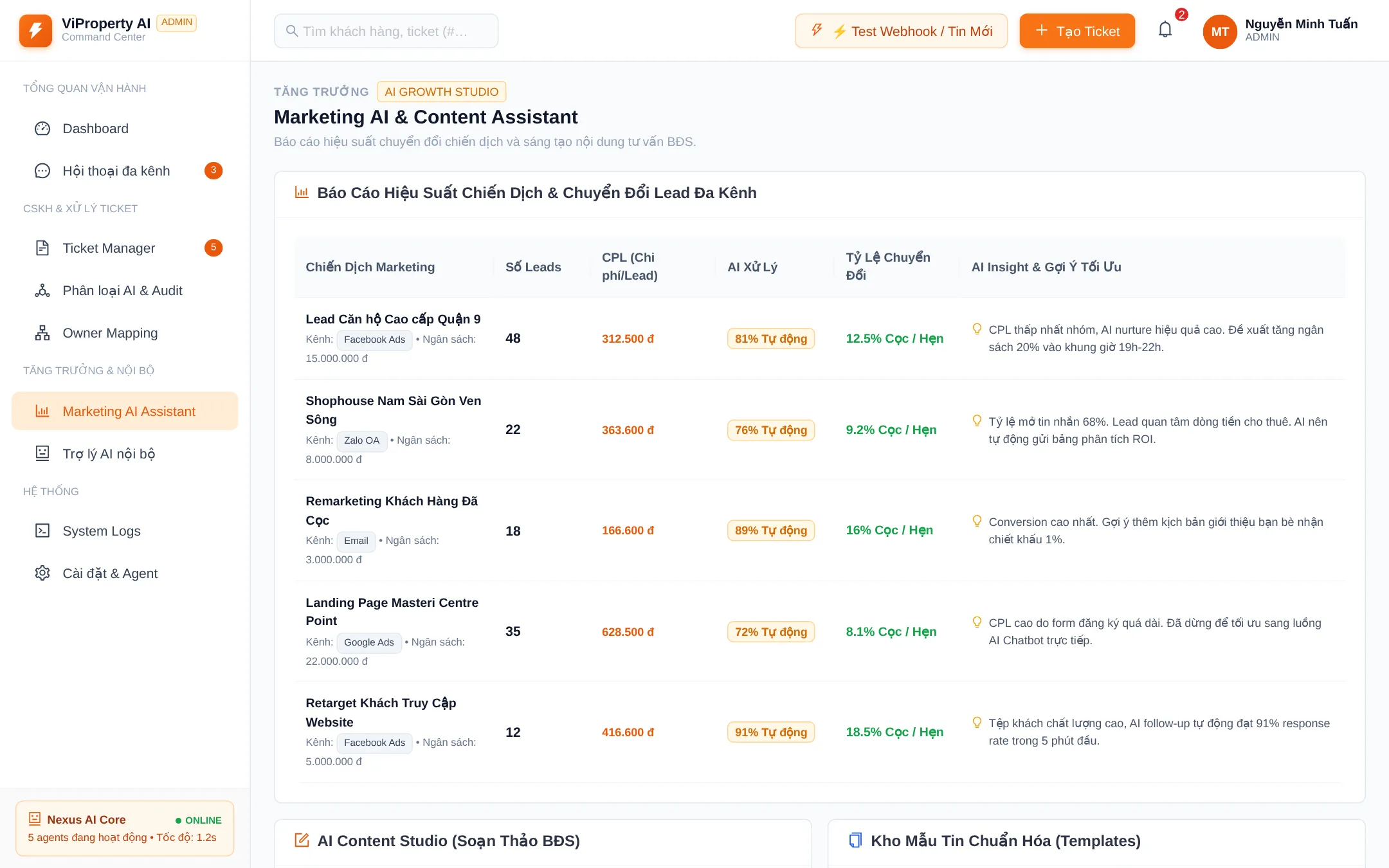Focus the Tìm khách hàng search field
Screen dimensions: 1389x868
[x=386, y=31]
